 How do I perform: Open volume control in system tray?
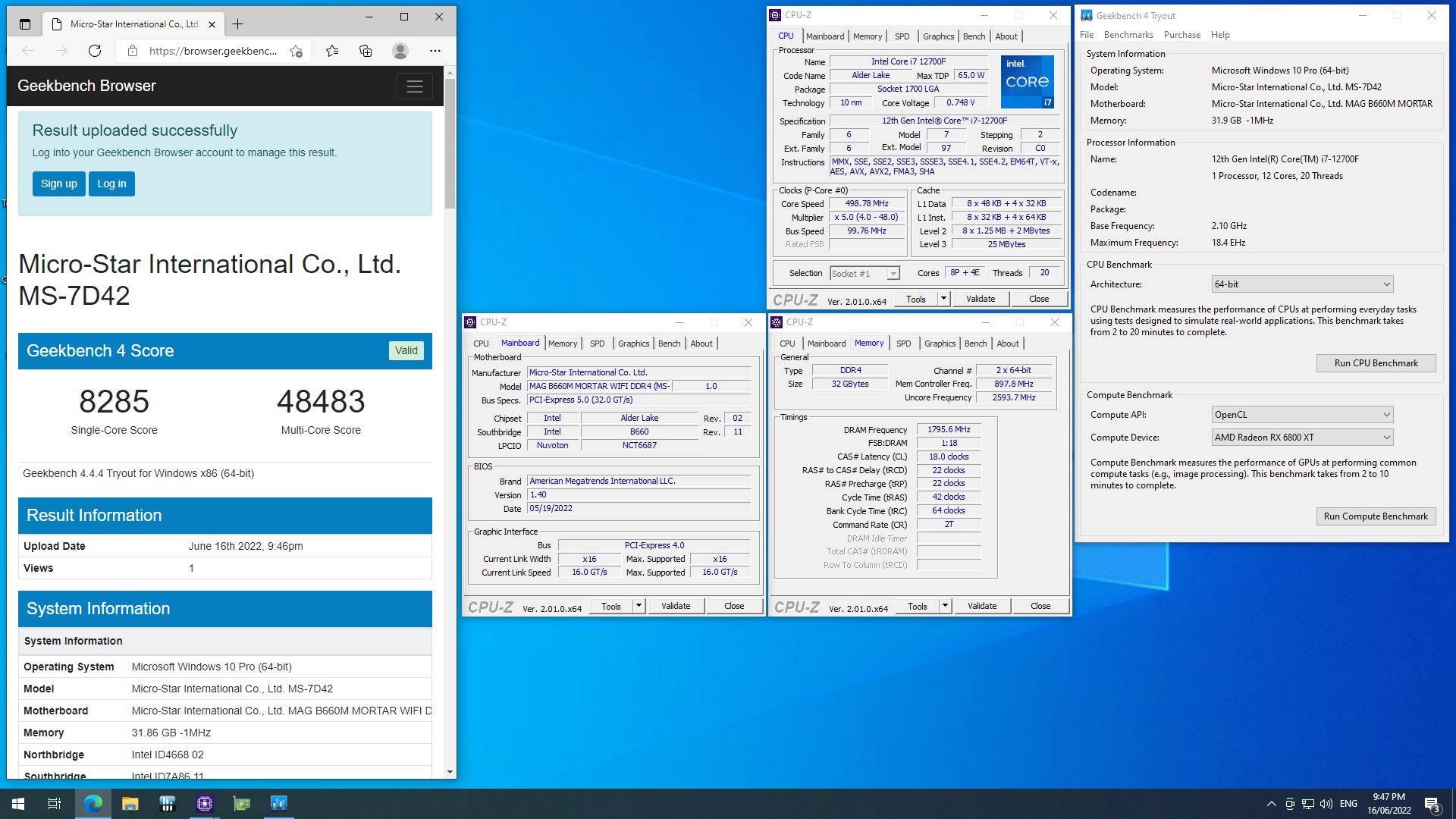1326,804
